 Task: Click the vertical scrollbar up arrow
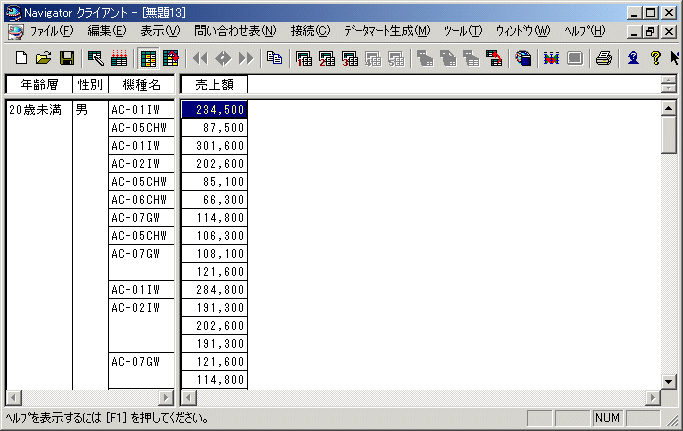coord(669,108)
